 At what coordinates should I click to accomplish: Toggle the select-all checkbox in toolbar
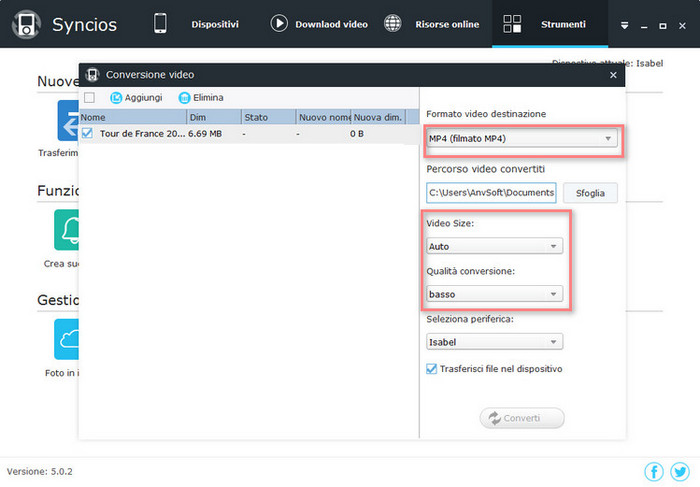[x=89, y=97]
